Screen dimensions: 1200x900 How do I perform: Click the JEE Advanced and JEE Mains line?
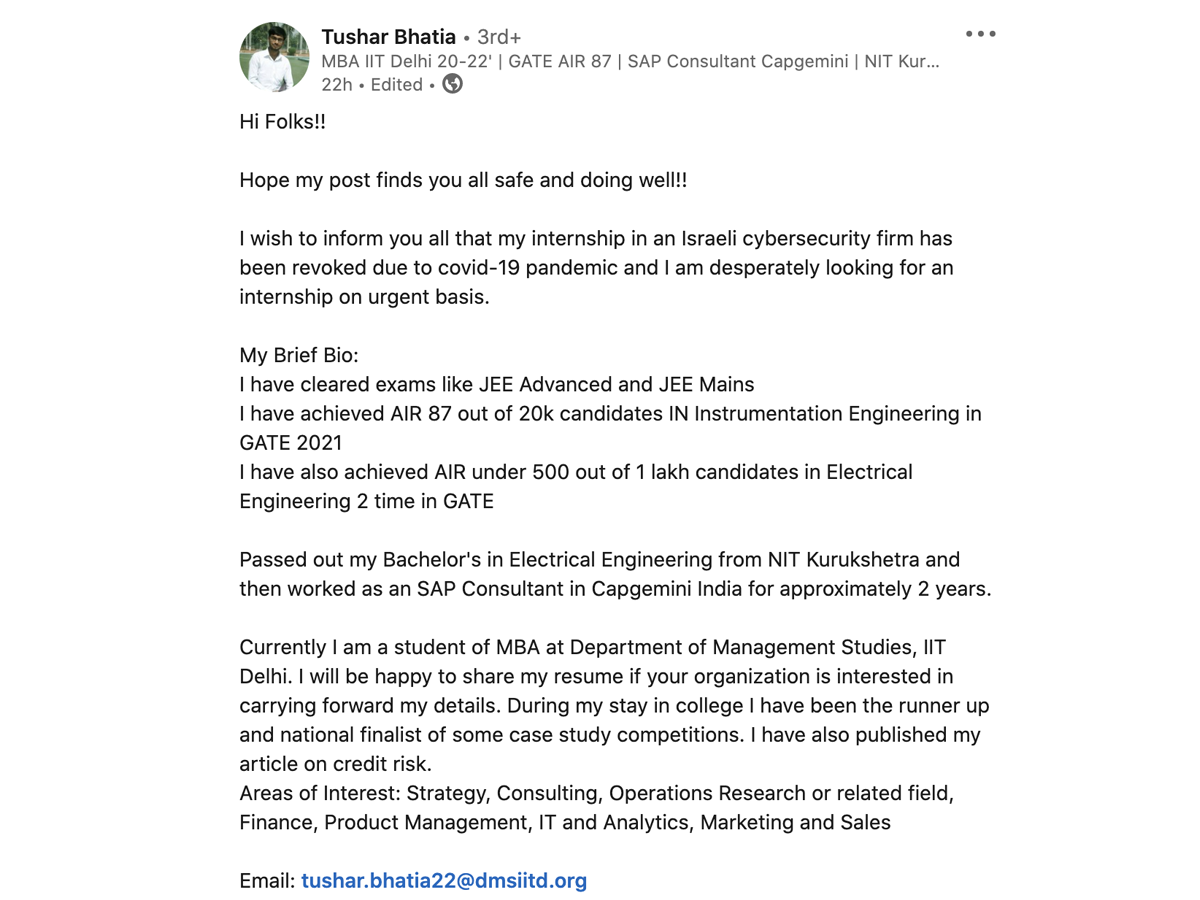coord(497,385)
